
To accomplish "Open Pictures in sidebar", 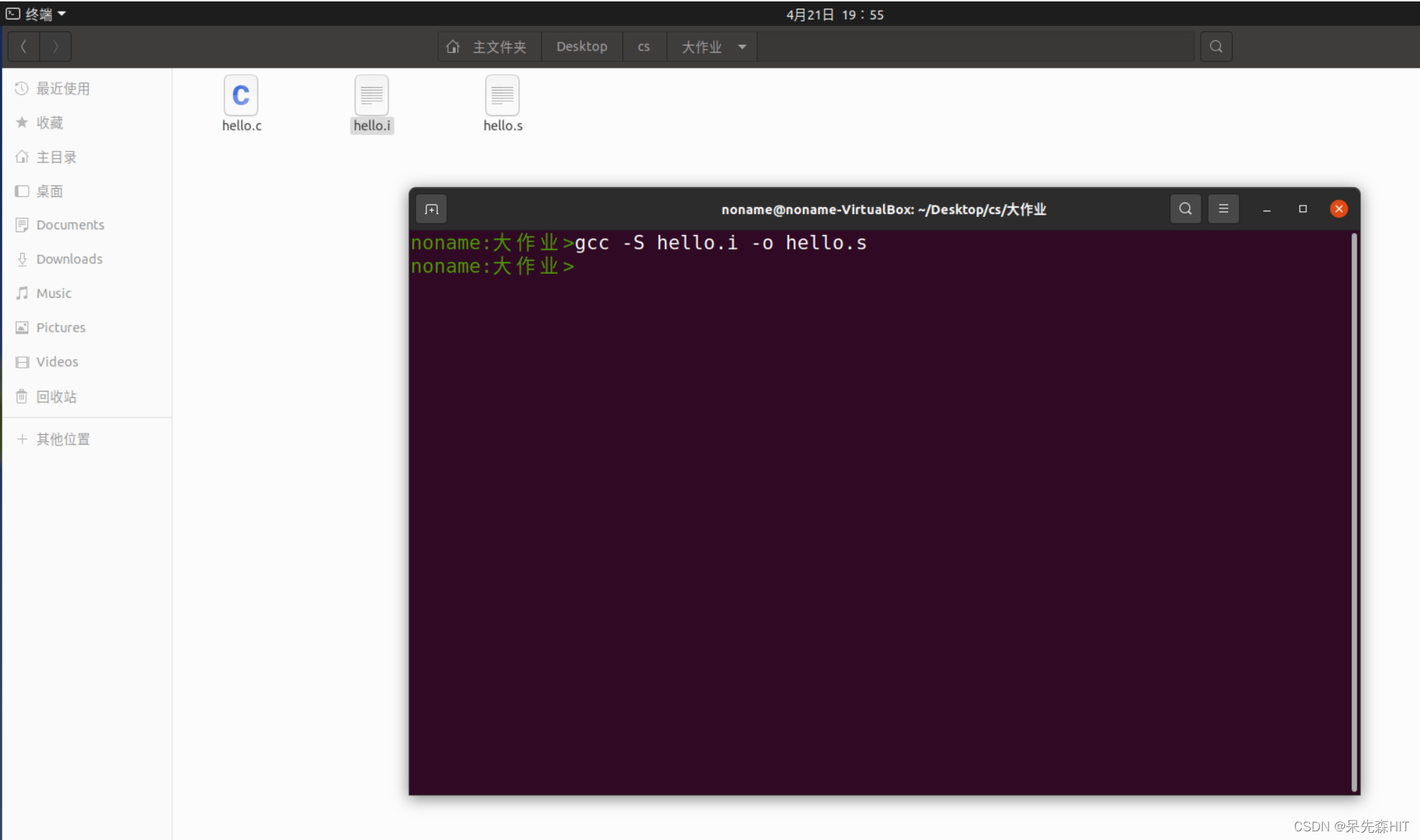I will (87, 327).
